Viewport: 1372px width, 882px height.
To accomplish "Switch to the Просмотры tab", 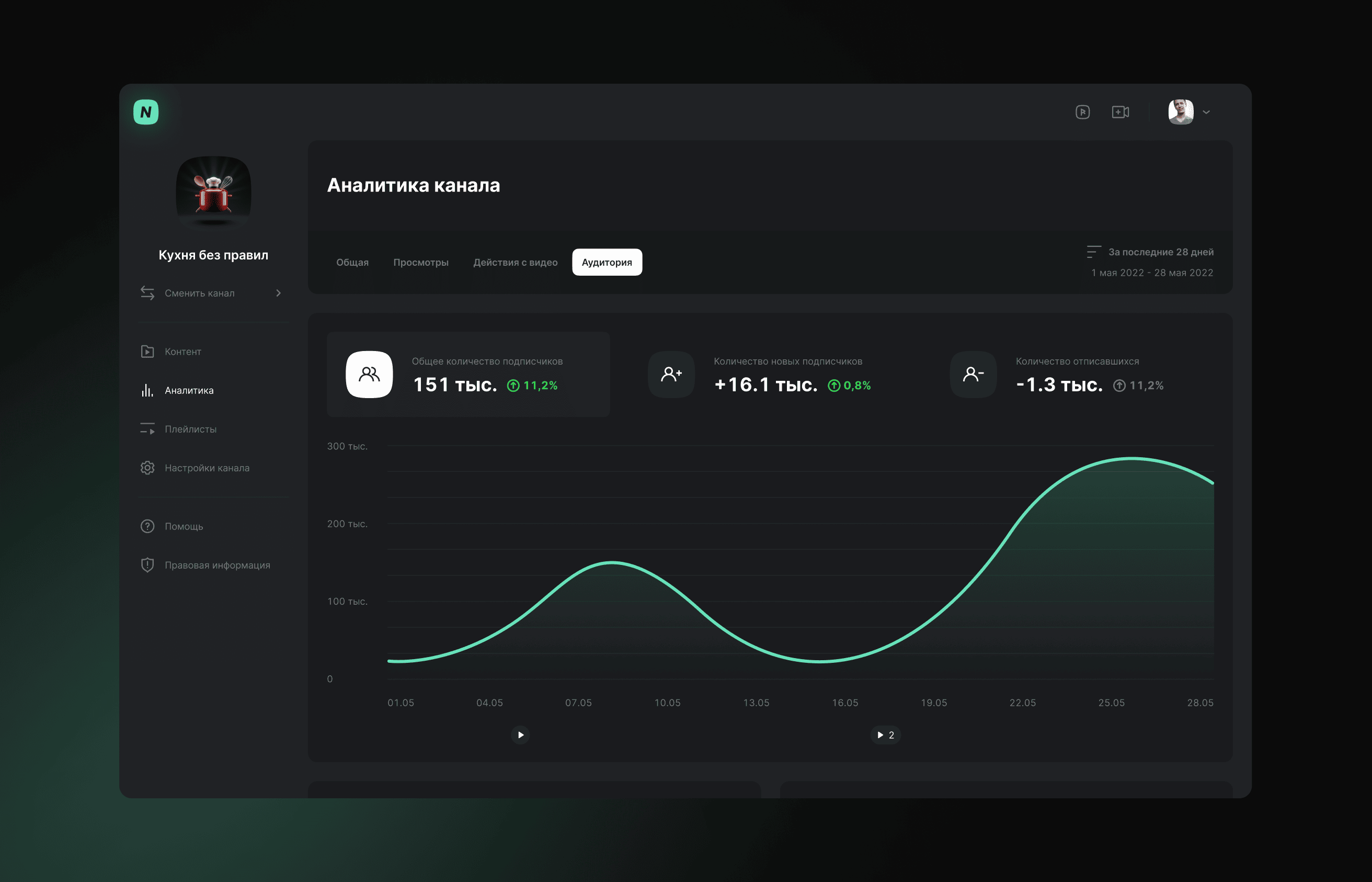I will tap(421, 262).
